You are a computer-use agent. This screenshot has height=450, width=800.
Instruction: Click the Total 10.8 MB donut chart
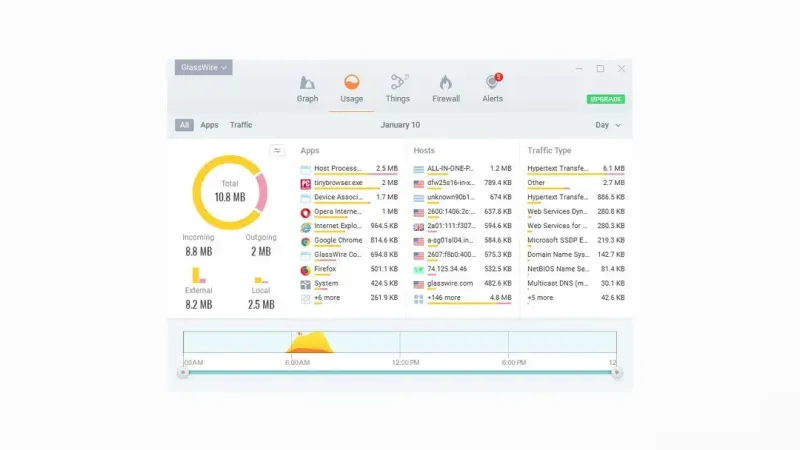(x=230, y=192)
